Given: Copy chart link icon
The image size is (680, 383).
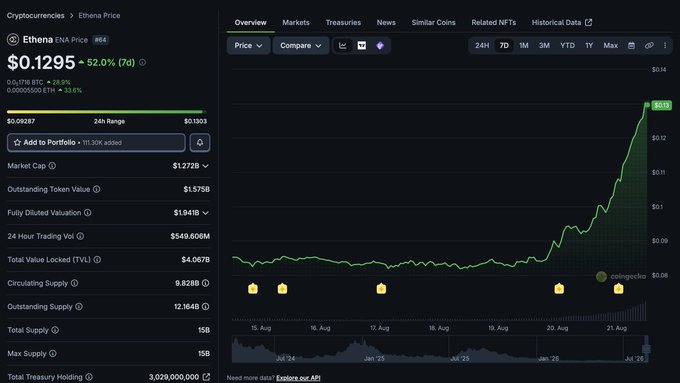Looking at the screenshot, I should click(x=649, y=46).
